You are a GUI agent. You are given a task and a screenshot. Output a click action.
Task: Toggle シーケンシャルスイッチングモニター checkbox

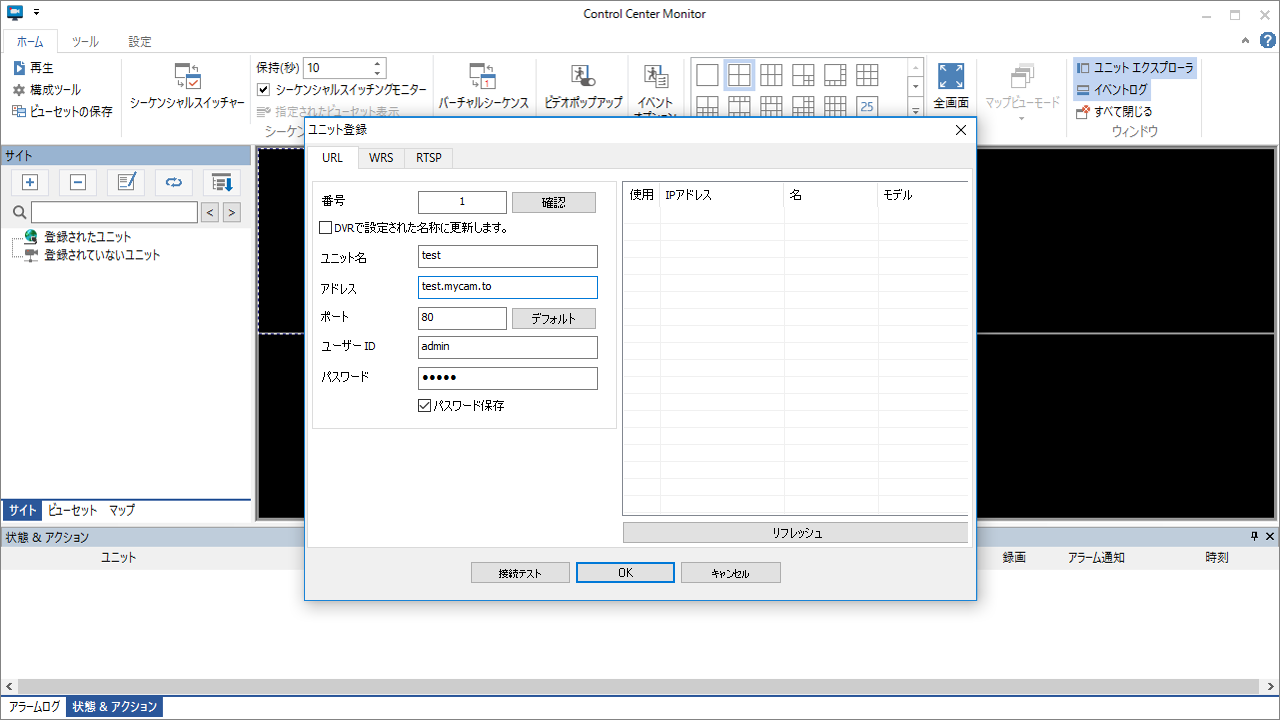[264, 90]
